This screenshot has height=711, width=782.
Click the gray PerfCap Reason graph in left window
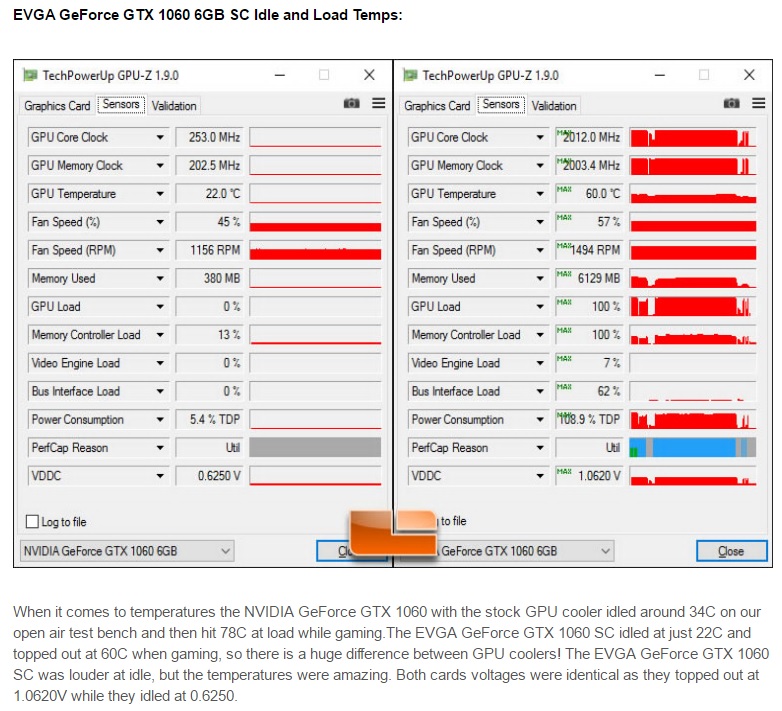(315, 448)
